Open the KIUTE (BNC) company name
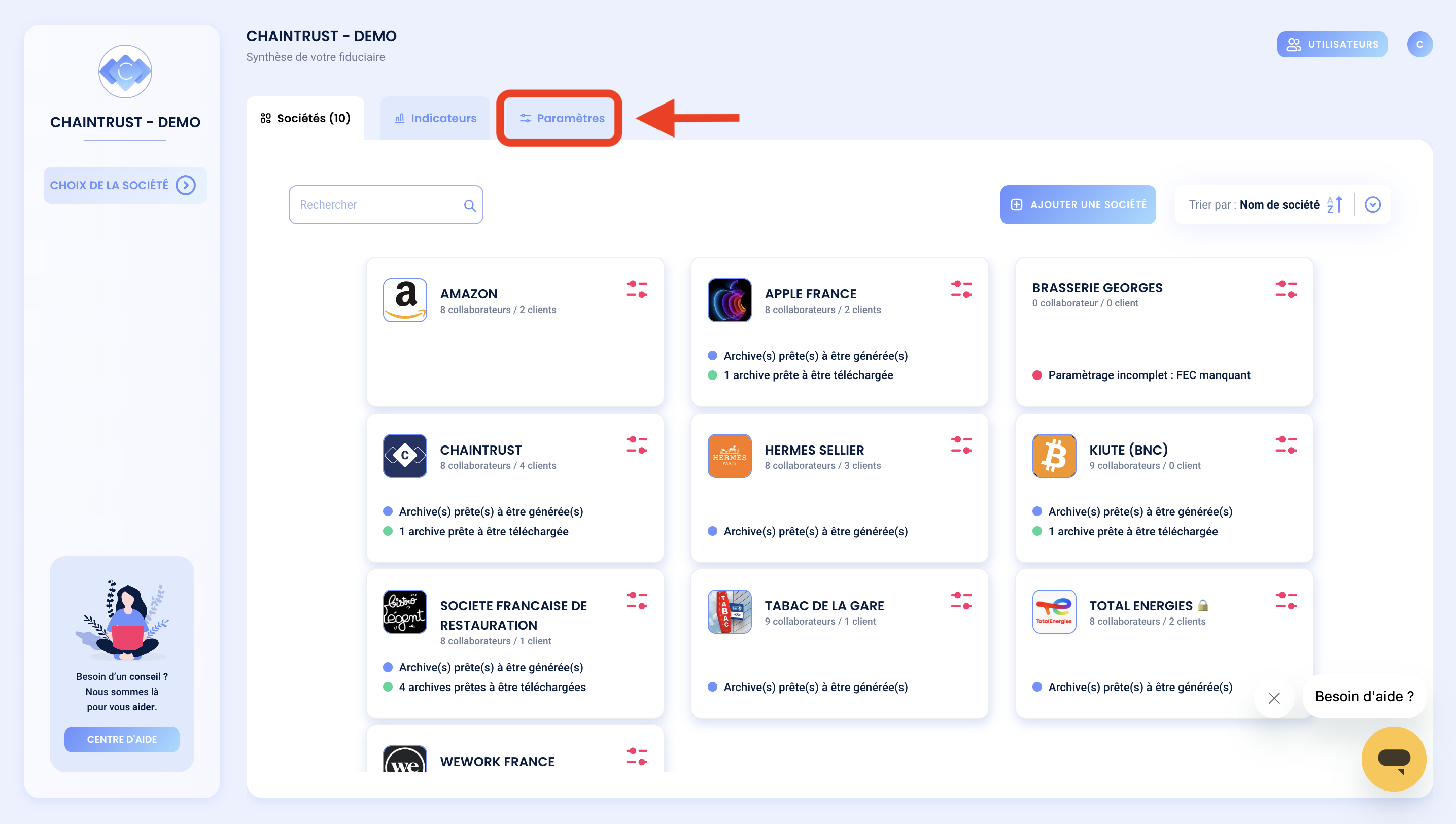The width and height of the screenshot is (1456, 824). coord(1128,450)
